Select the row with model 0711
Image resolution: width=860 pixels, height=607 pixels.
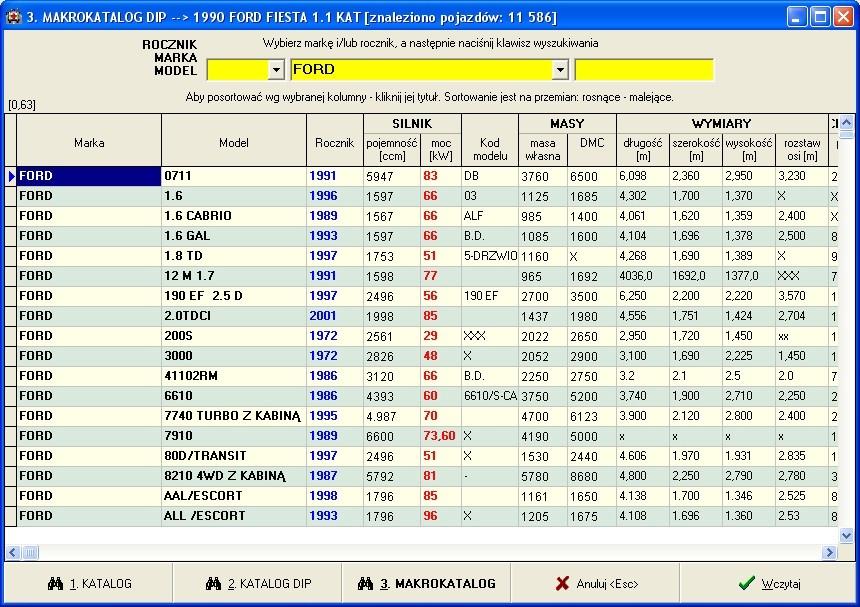point(422,176)
